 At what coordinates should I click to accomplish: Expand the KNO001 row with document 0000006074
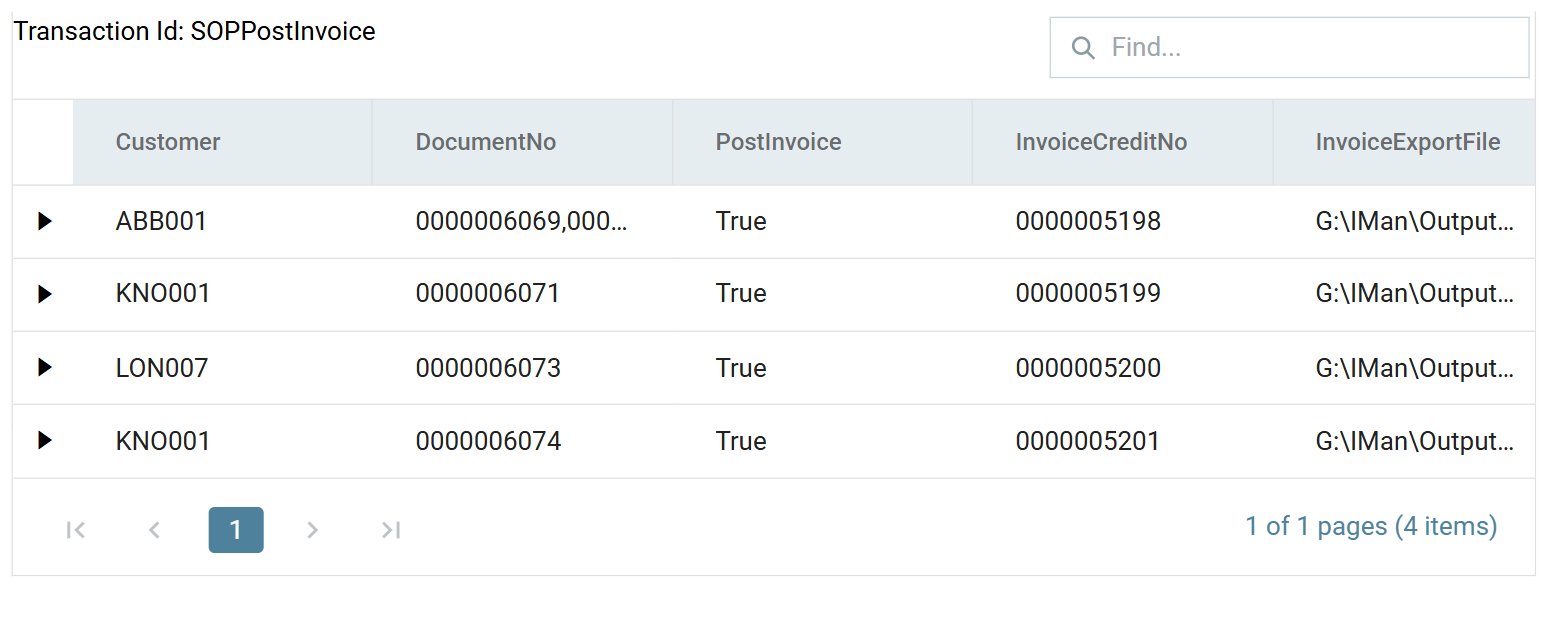click(x=44, y=440)
